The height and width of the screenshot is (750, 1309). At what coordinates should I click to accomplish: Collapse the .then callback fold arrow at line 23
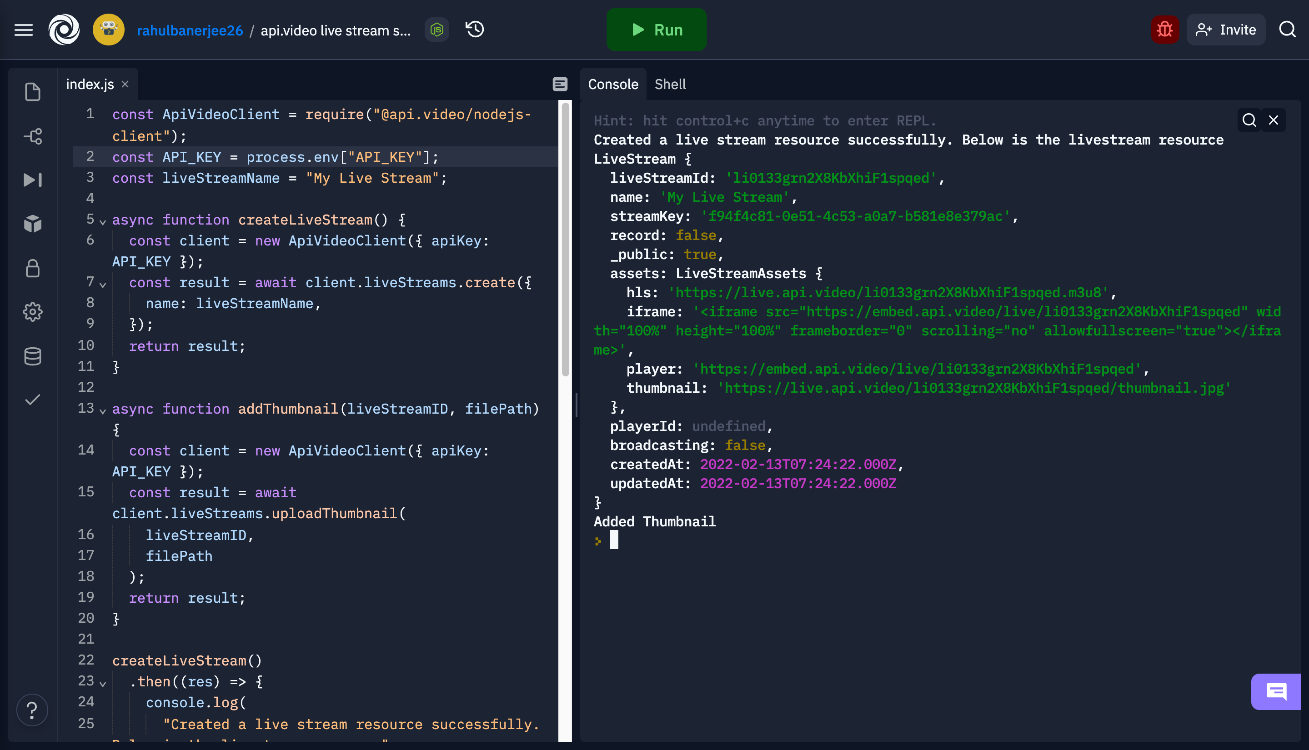click(x=102, y=682)
